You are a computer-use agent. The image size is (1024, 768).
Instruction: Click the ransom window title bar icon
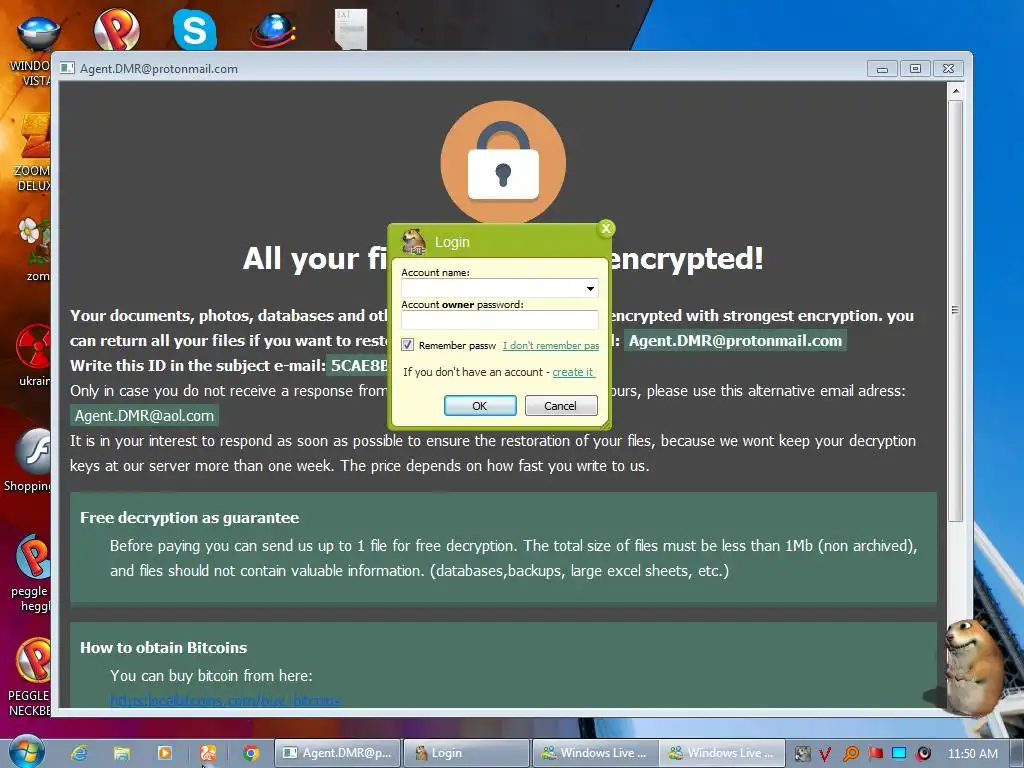(x=67, y=68)
